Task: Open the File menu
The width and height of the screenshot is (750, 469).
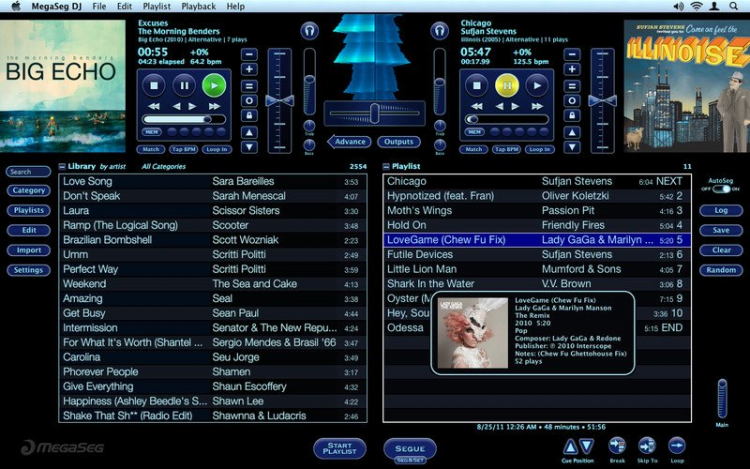Action: [99, 6]
